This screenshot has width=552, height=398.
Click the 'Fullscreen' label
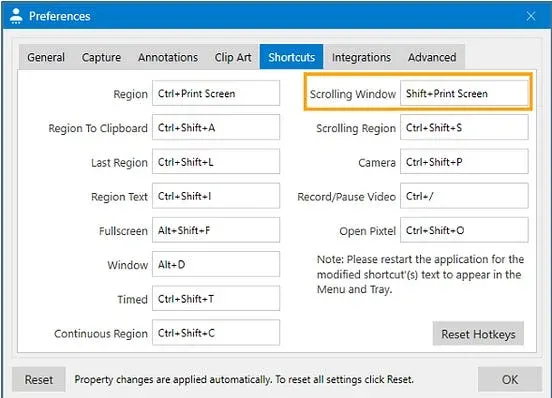coord(123,231)
